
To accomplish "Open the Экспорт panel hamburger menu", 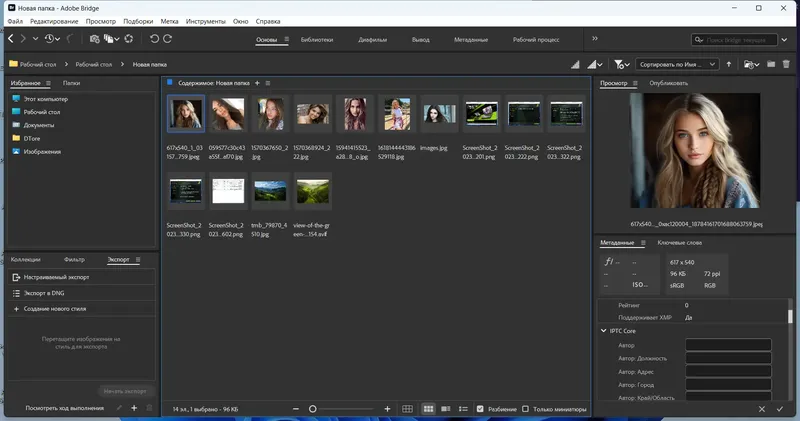I will pyautogui.click(x=138, y=260).
